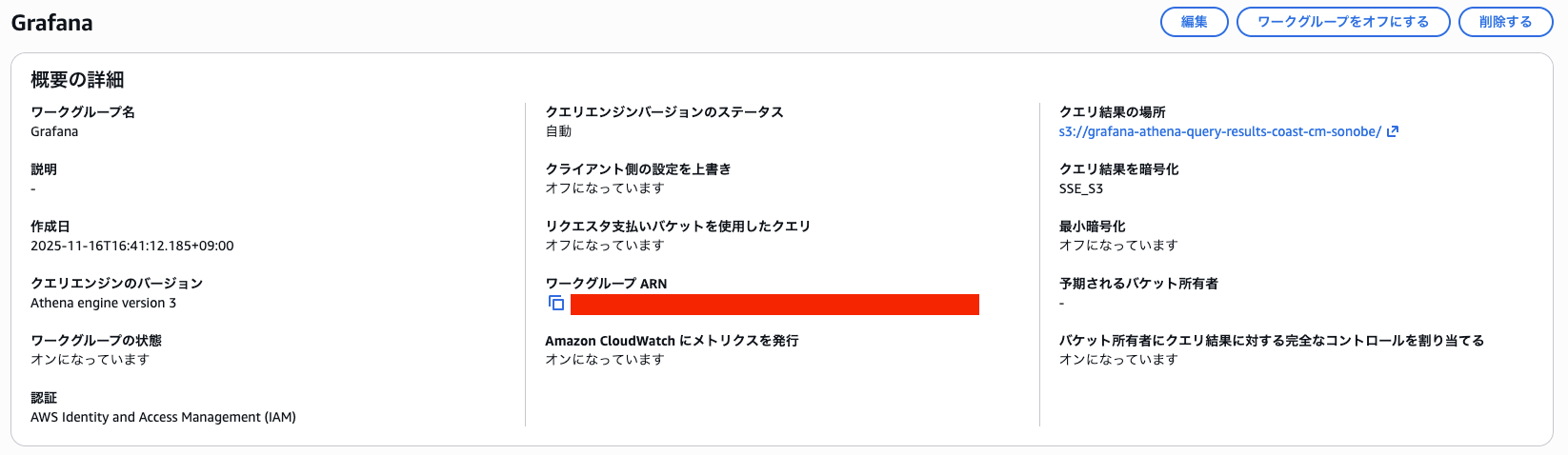Image resolution: width=1568 pixels, height=455 pixels.
Task: Click the 削除する button
Action: pyautogui.click(x=1505, y=22)
